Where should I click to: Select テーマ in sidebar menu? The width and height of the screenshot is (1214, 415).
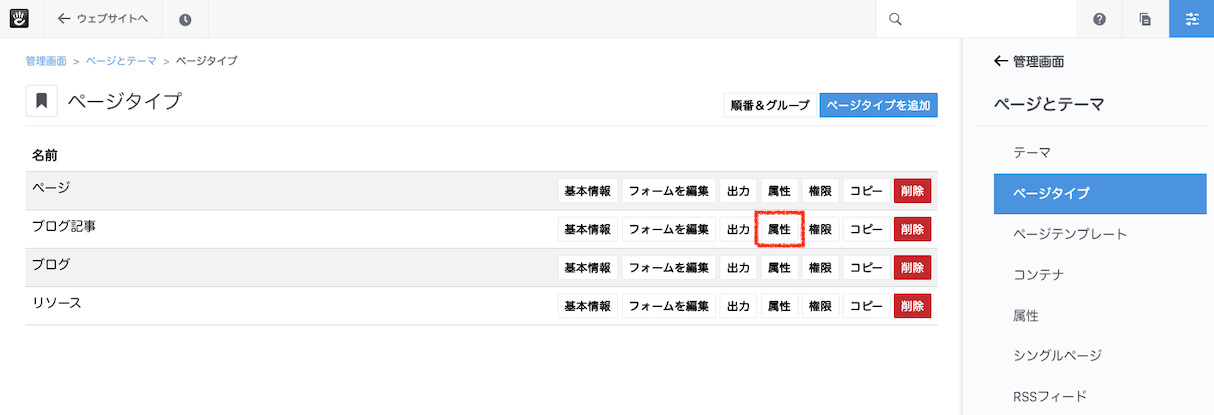(x=1032, y=153)
